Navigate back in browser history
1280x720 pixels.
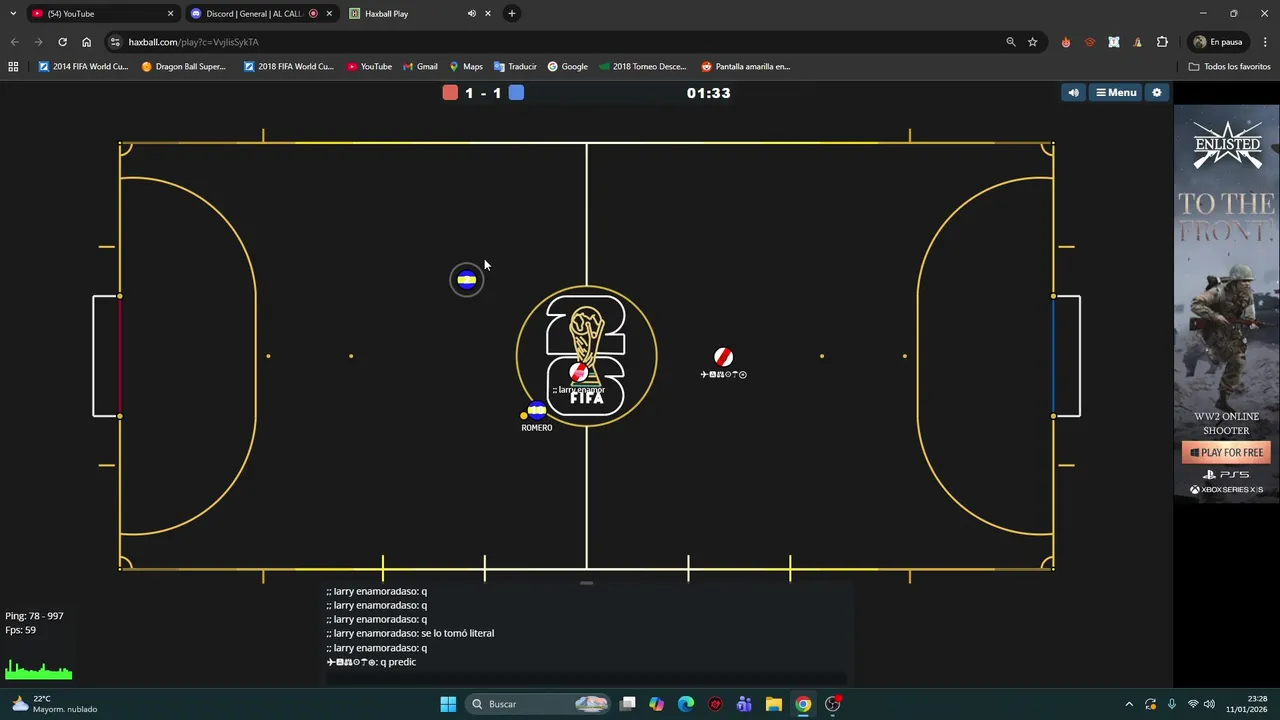(14, 42)
